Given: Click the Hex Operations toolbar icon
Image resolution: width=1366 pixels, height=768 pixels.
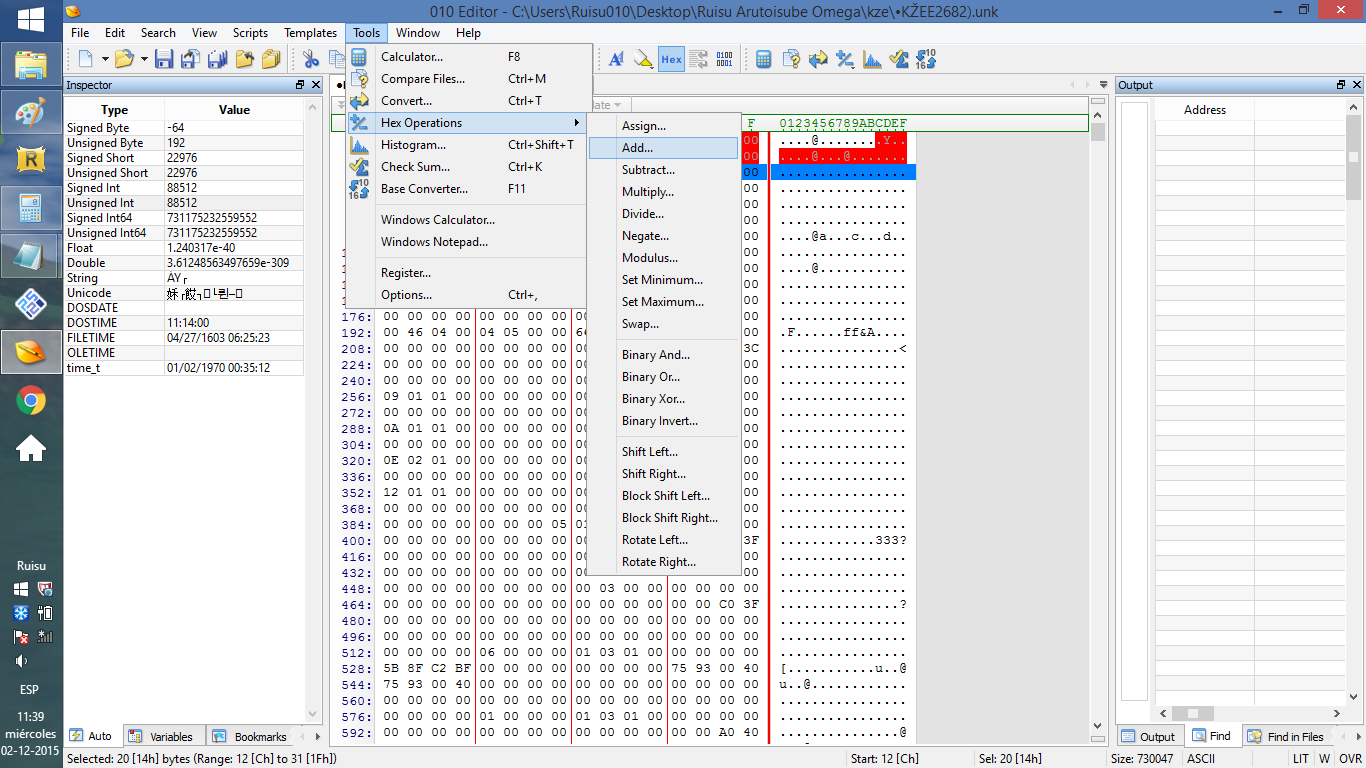Looking at the screenshot, I should tap(845, 59).
